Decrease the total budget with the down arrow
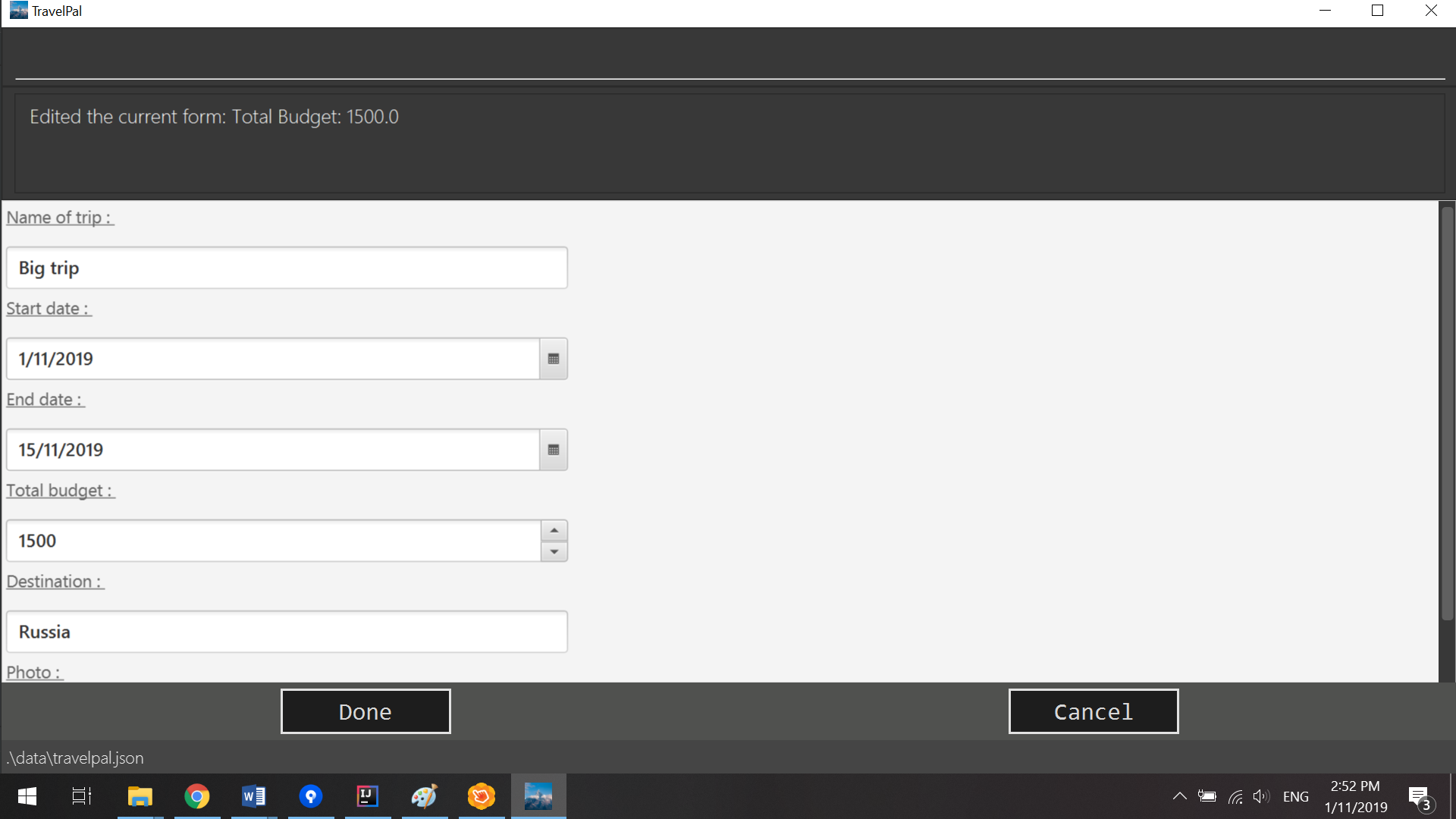The width and height of the screenshot is (1456, 819). coord(554,551)
